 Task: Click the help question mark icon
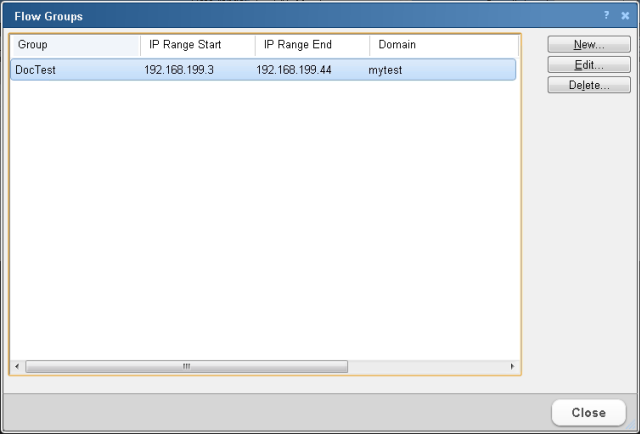606,16
